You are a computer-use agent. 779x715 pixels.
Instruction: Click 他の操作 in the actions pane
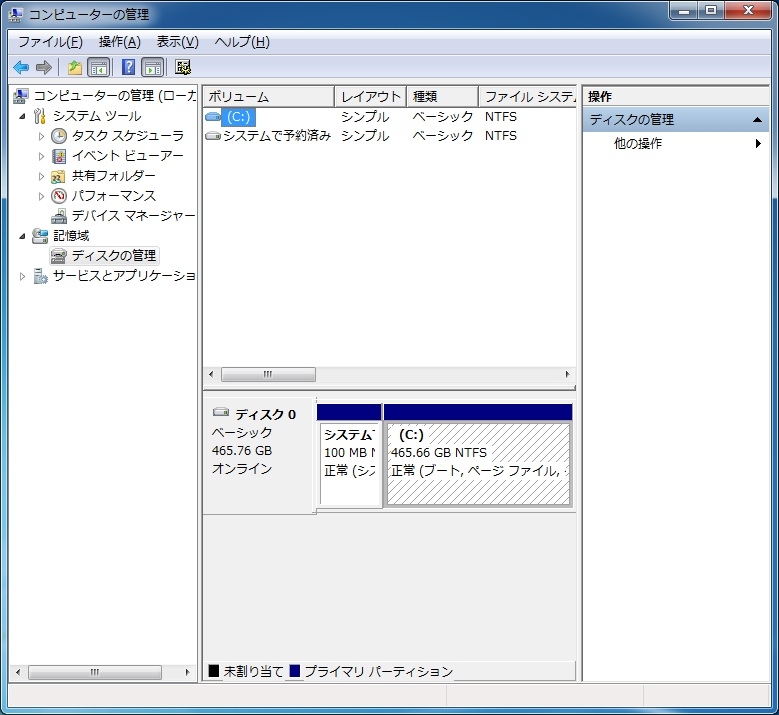[x=637, y=144]
